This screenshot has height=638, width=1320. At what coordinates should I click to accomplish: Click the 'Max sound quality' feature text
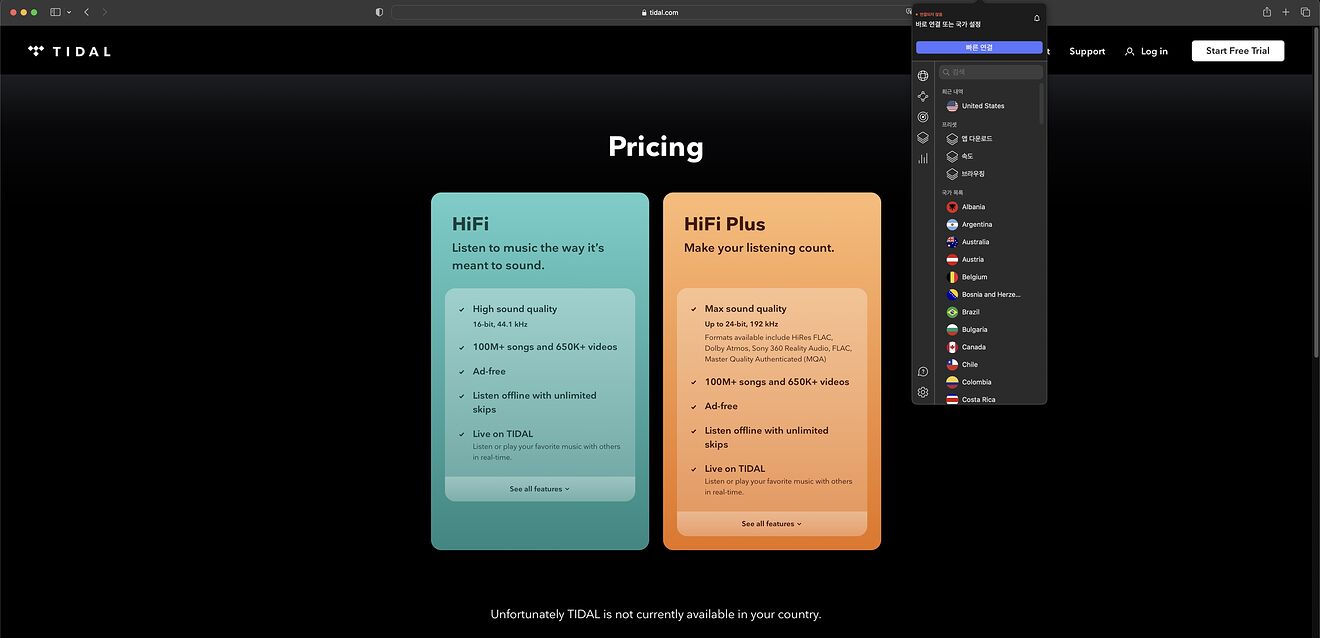[746, 309]
